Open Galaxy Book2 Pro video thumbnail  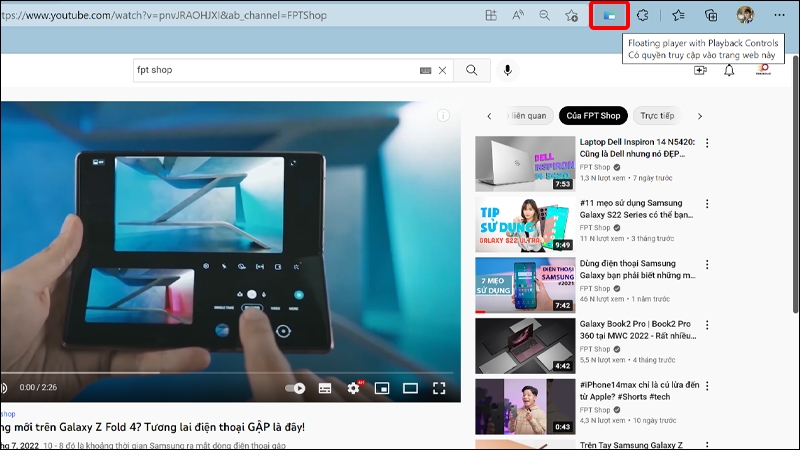pos(525,346)
